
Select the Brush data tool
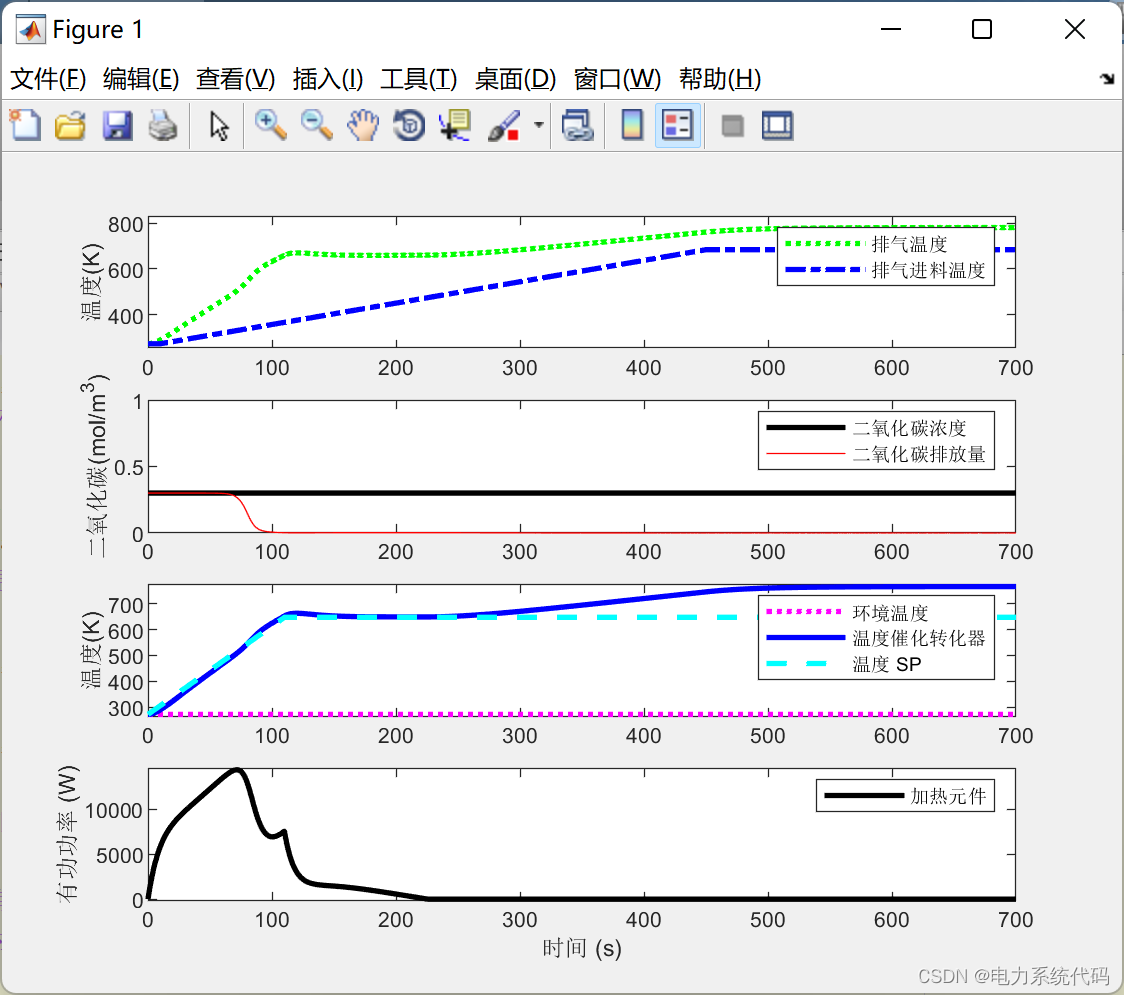pos(503,125)
